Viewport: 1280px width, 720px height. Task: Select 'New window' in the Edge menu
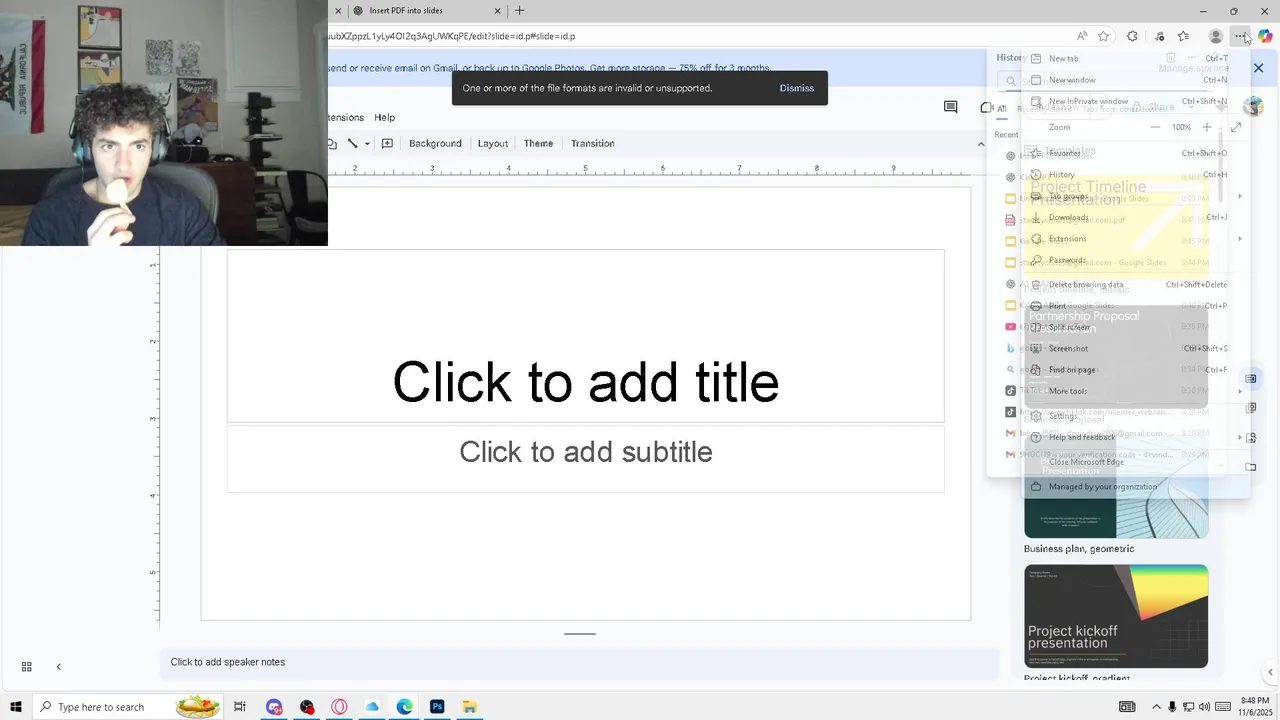pos(1136,80)
